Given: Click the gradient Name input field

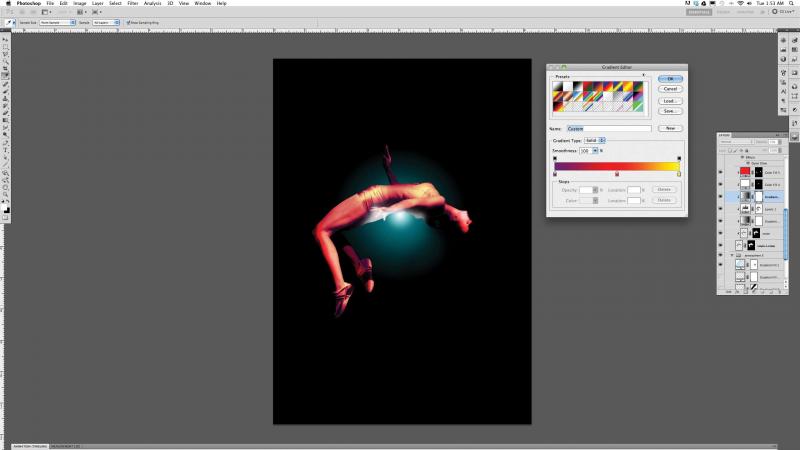Looking at the screenshot, I should coord(608,128).
